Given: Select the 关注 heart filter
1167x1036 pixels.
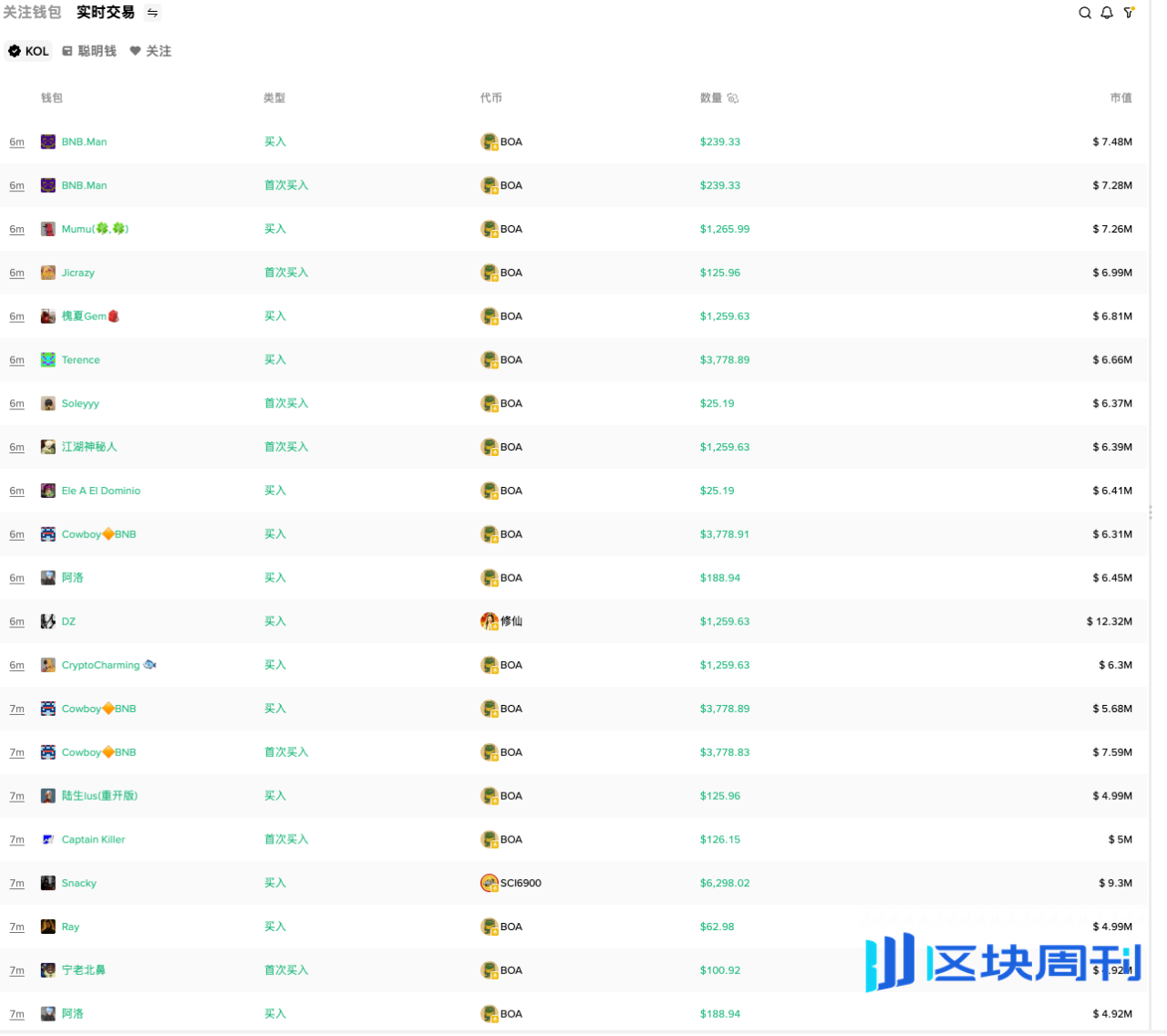Looking at the screenshot, I should 150,51.
